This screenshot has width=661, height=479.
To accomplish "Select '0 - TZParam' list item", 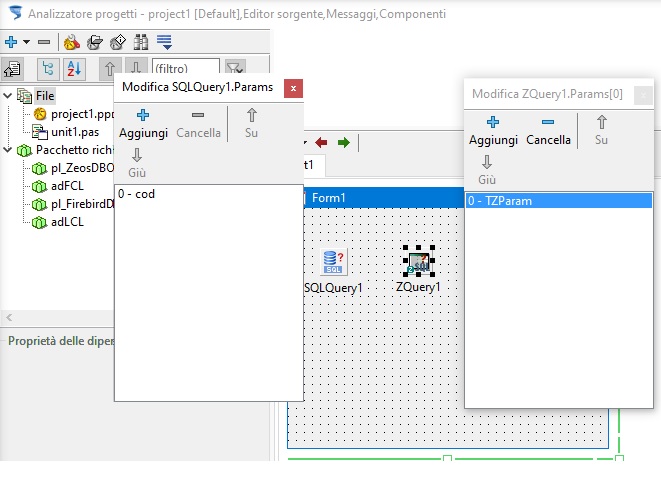I will (559, 201).
